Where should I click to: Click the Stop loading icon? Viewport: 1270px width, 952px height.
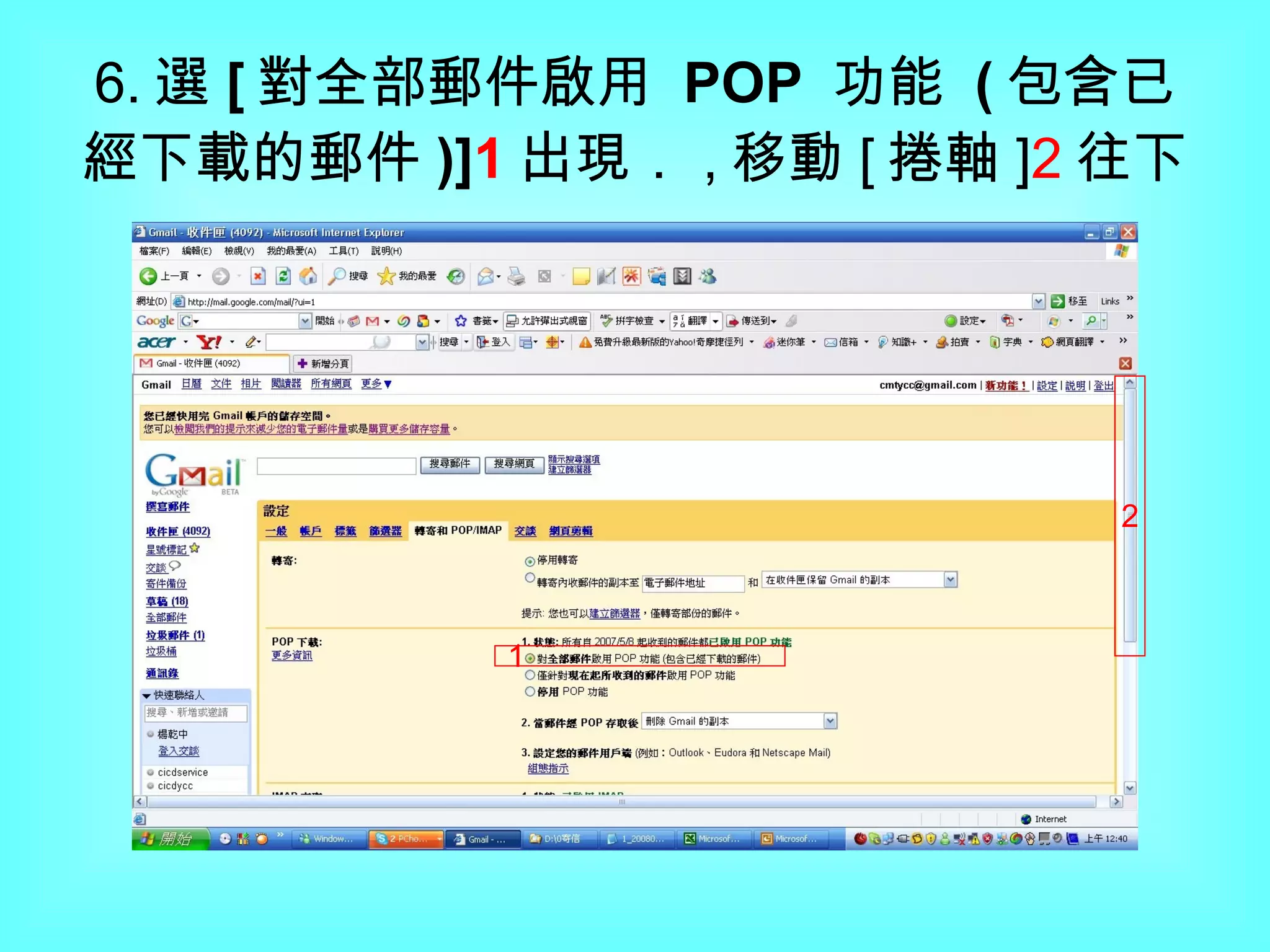click(258, 276)
